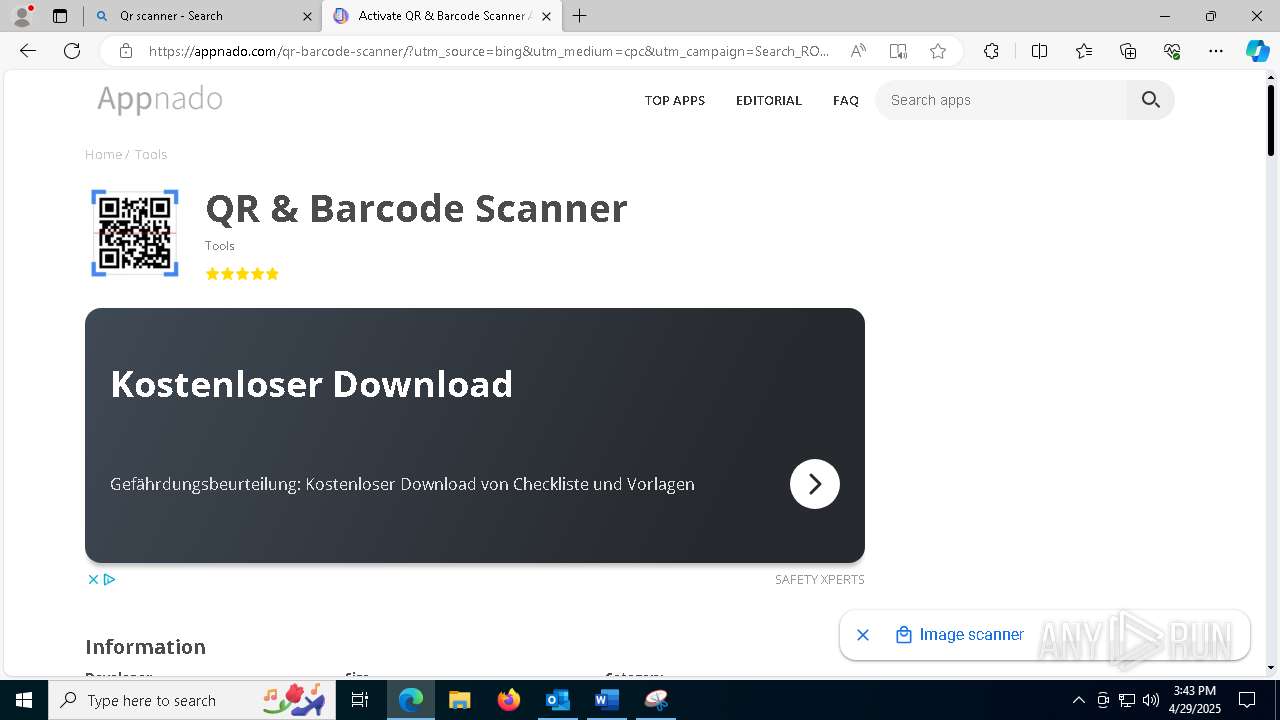Viewport: 1280px width, 720px height.
Task: Click the ad's arrow button
Action: point(815,484)
